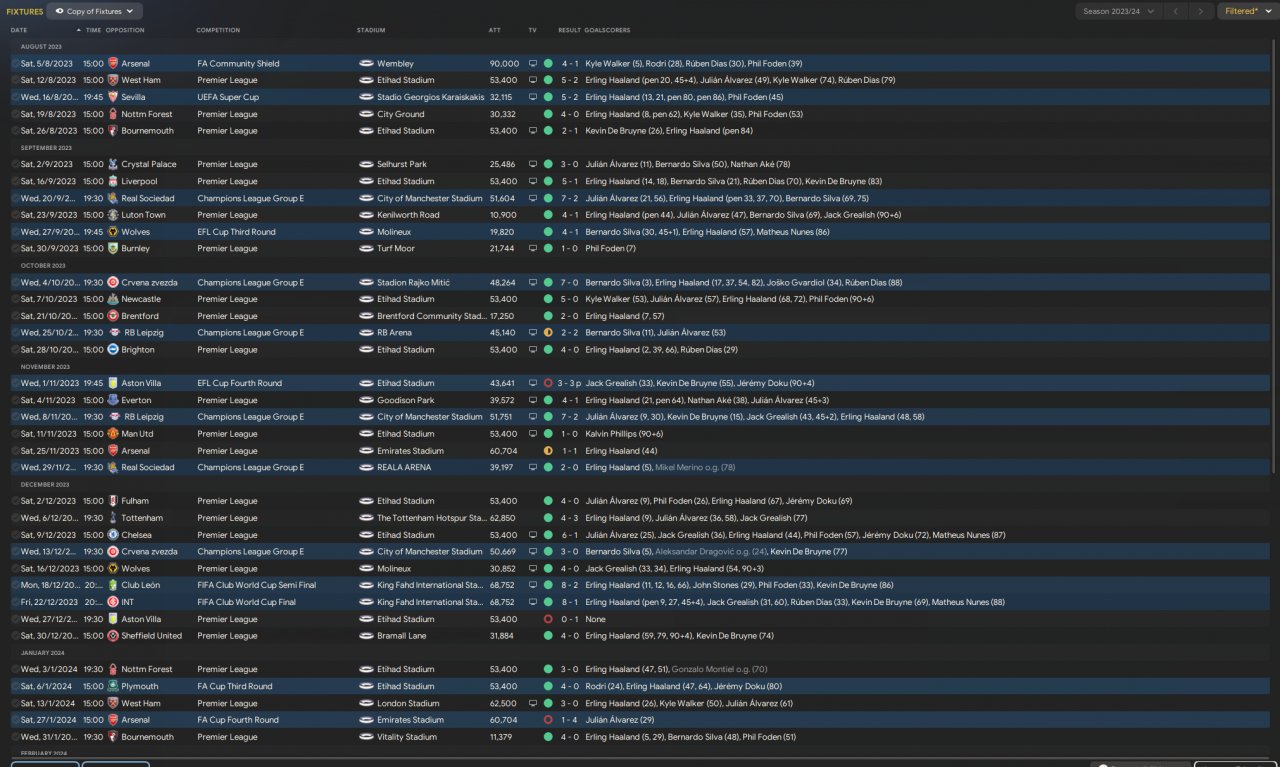Viewport: 1280px width, 767px height.
Task: Click the Newcastle club badge
Action: [113, 299]
